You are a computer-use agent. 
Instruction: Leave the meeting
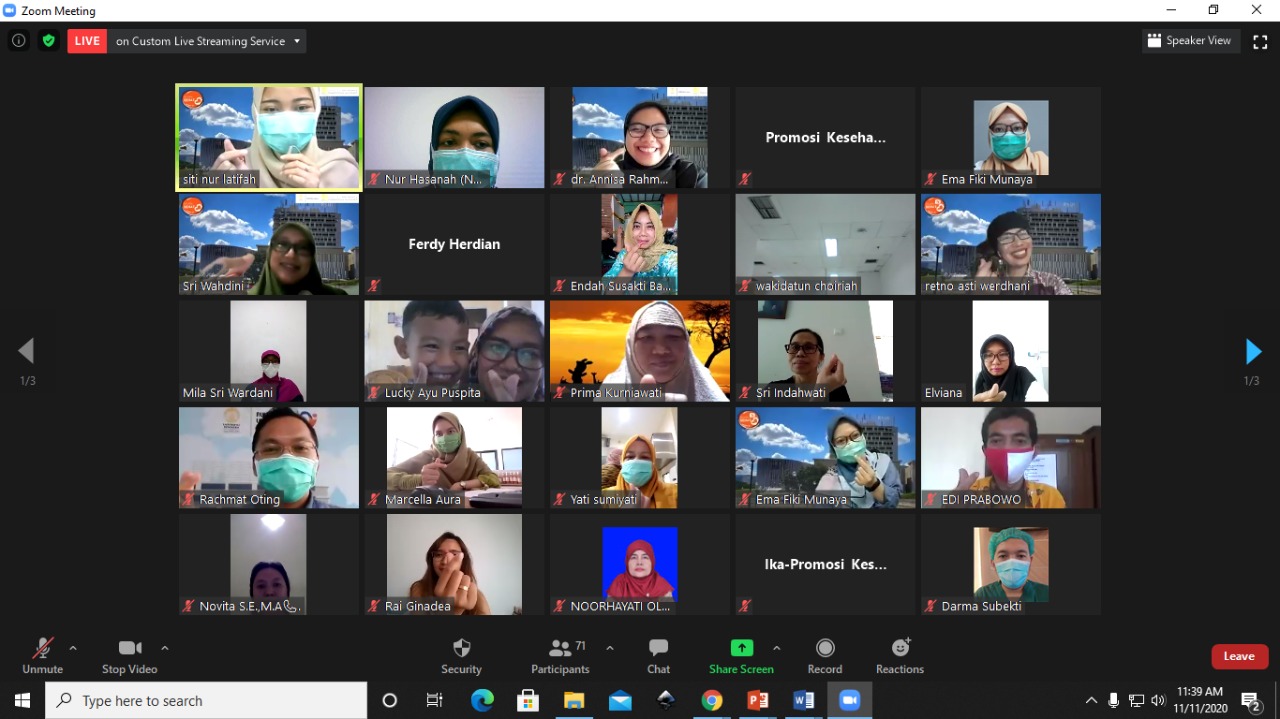pyautogui.click(x=1239, y=656)
